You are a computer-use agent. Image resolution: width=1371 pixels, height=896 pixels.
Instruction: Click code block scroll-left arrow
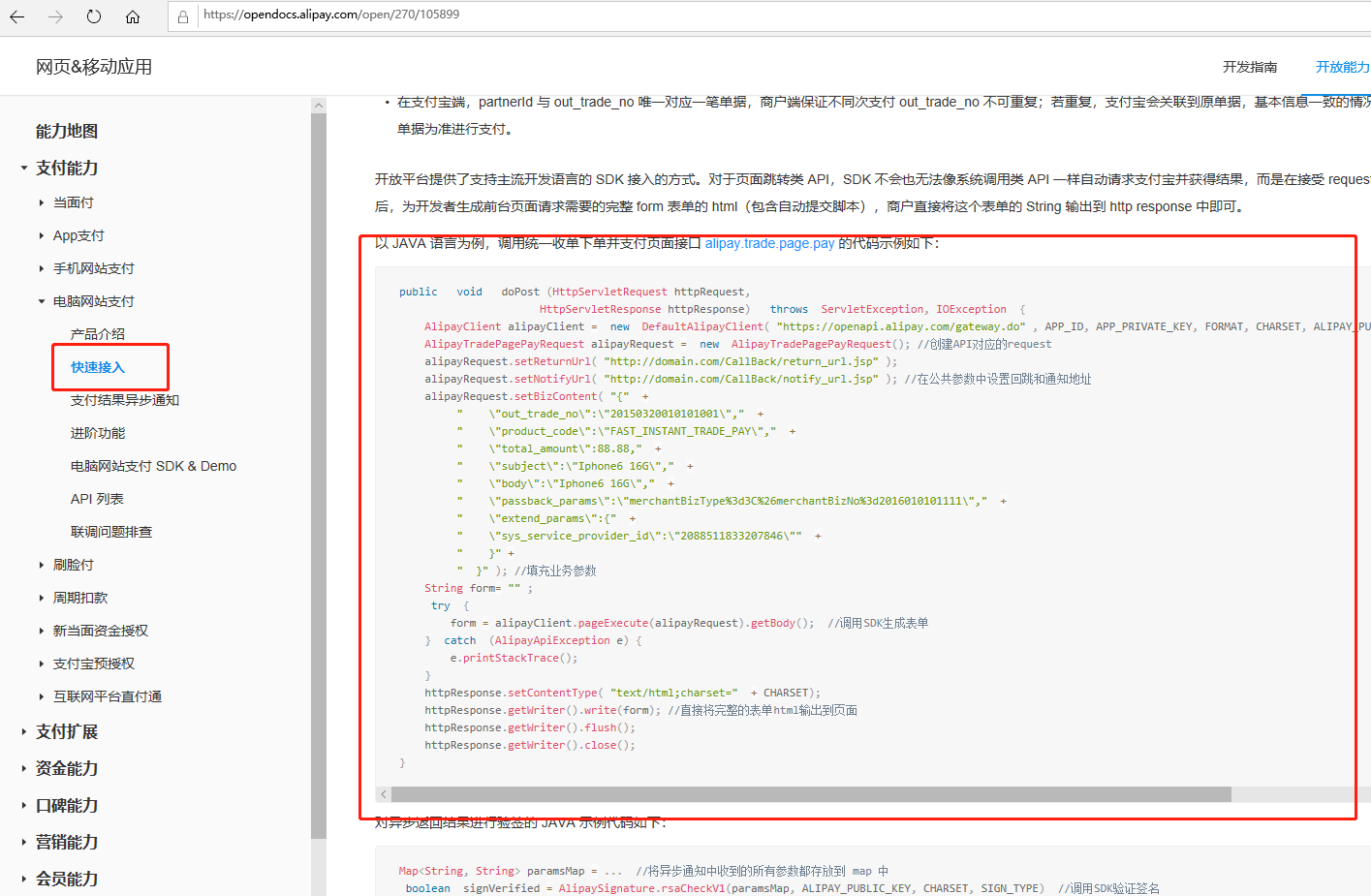tap(384, 794)
